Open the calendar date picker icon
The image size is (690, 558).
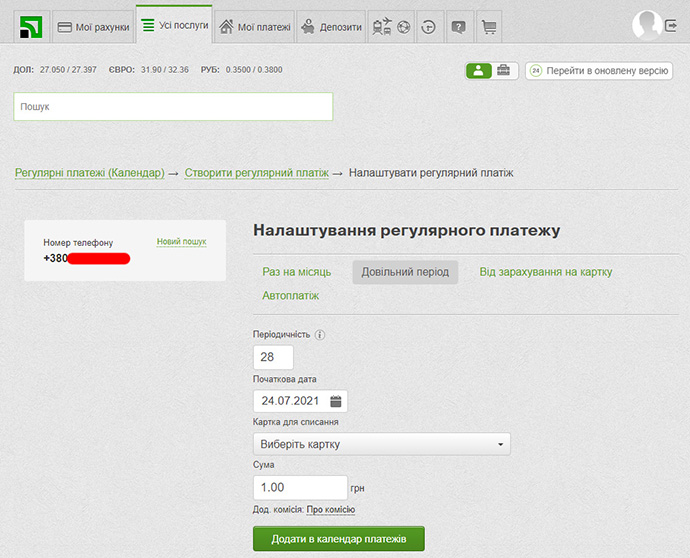pyautogui.click(x=336, y=401)
